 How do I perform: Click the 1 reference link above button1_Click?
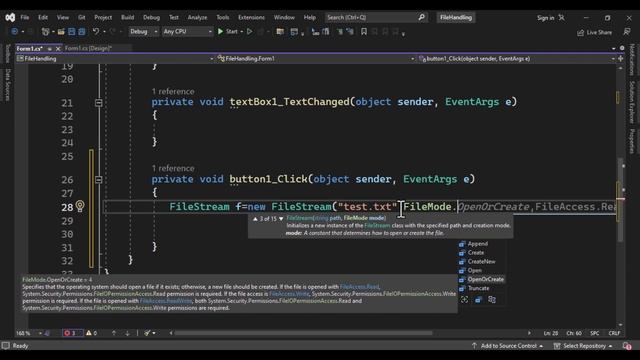[173, 168]
